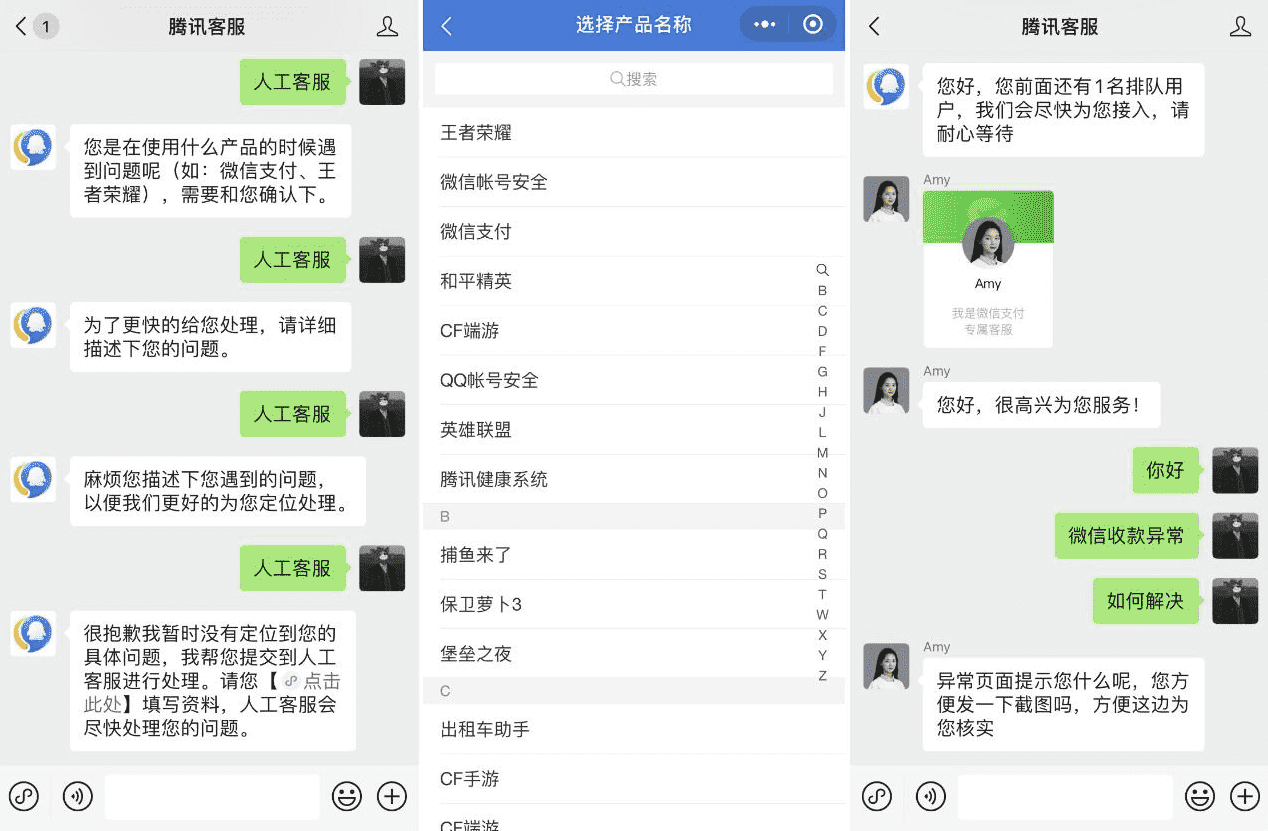Jump to letter G in the index
The height and width of the screenshot is (831, 1268).
822,372
